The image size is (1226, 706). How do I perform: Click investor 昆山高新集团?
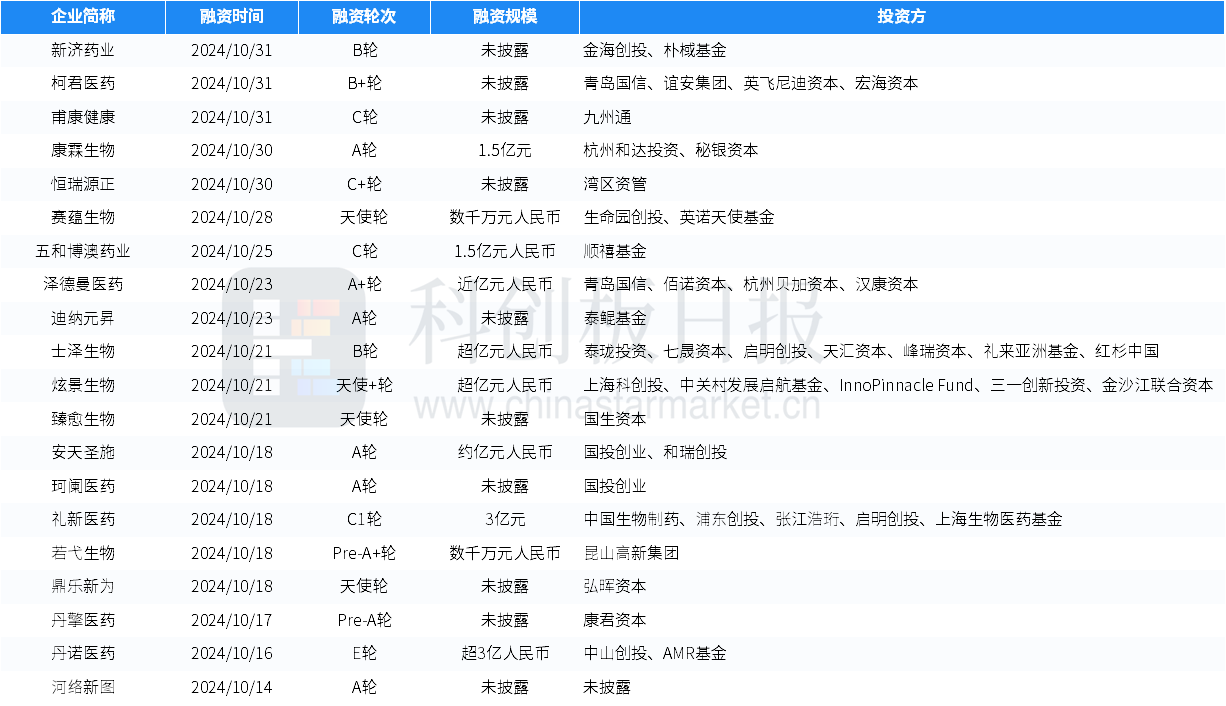pos(631,553)
